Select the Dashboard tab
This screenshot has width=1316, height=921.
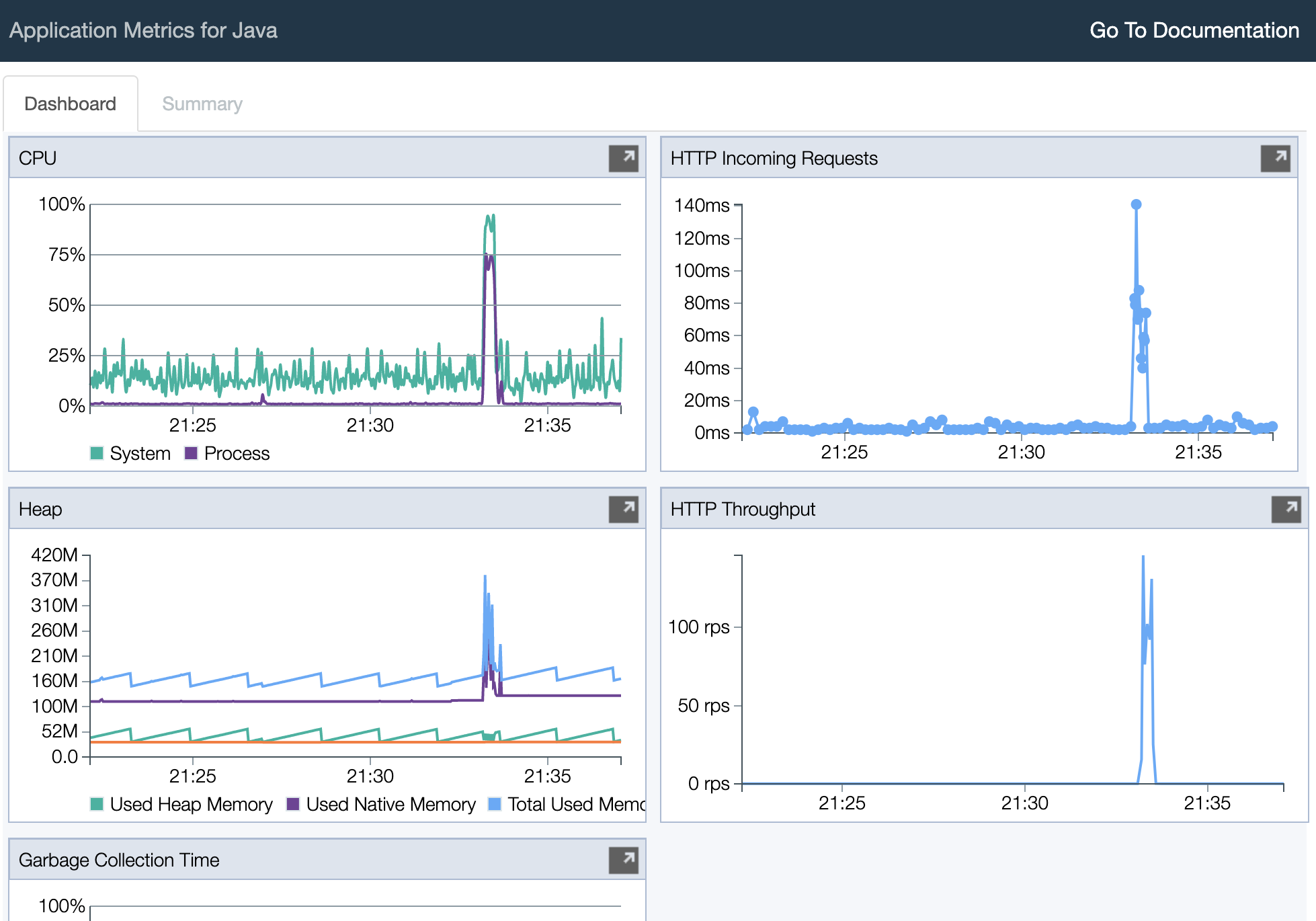(x=70, y=104)
